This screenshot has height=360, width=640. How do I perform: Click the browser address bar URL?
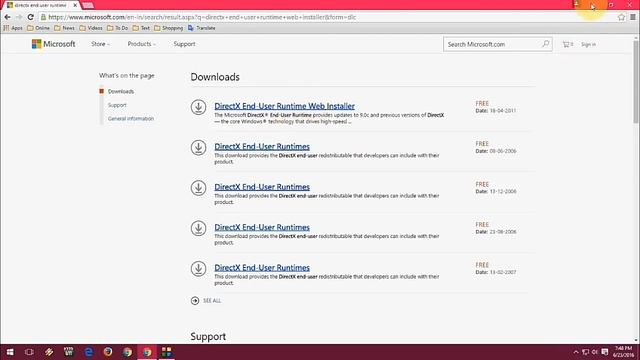point(202,17)
